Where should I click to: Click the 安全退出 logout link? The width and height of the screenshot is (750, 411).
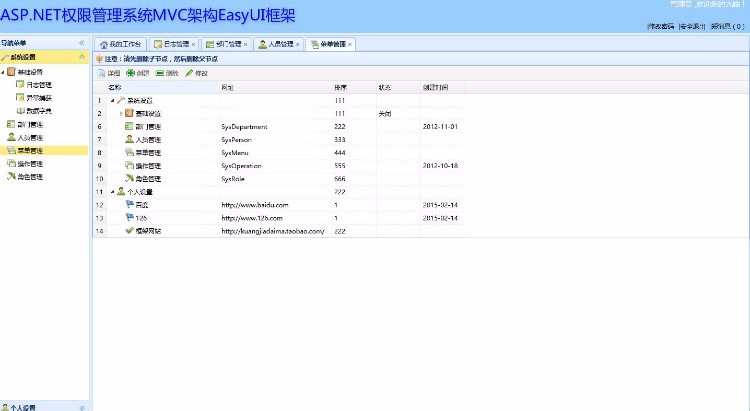[693, 26]
